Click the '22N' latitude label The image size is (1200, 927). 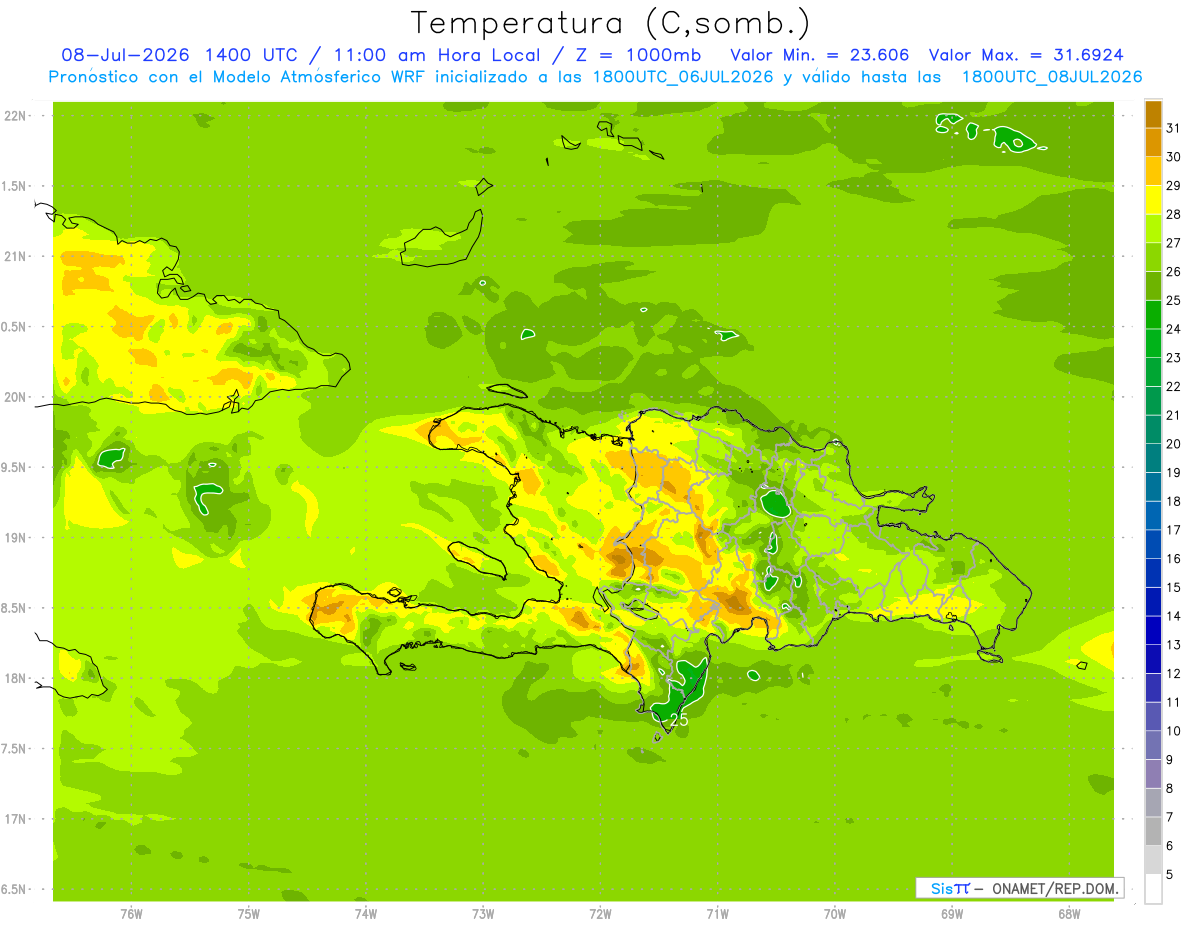(14, 116)
